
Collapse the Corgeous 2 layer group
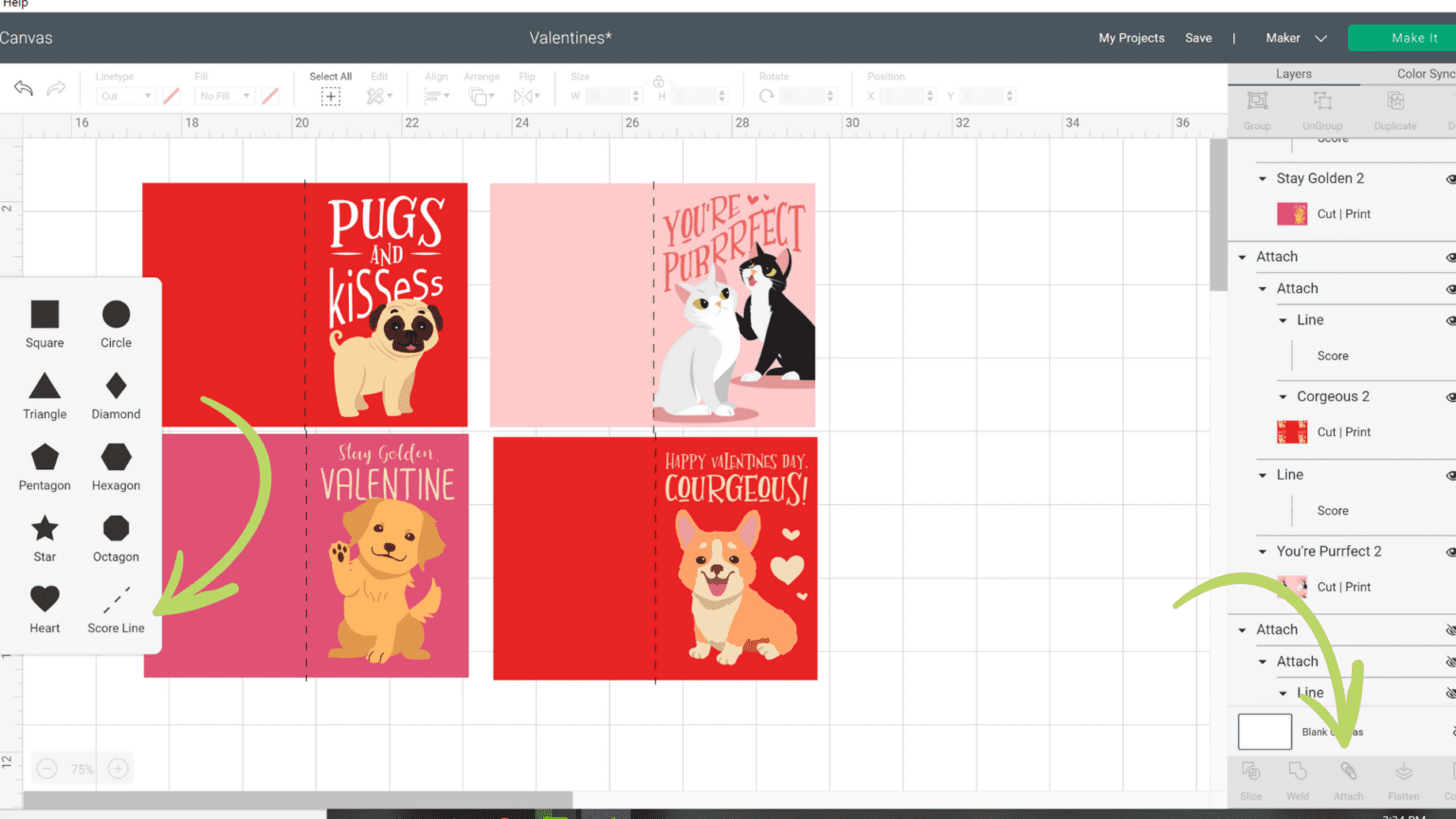(1284, 396)
